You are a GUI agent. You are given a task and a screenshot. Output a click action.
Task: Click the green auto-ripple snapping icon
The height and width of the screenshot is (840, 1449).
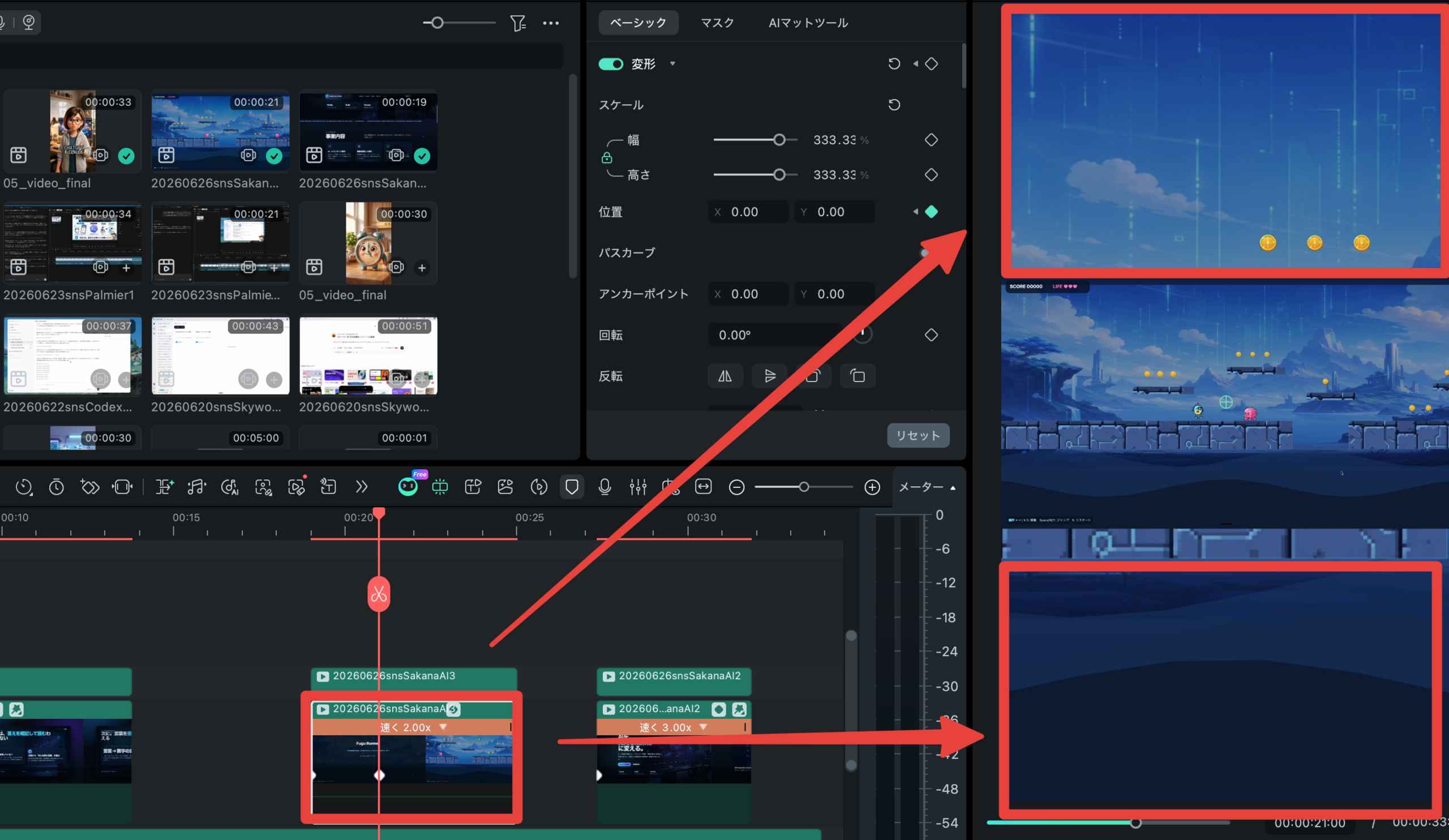pos(440,487)
